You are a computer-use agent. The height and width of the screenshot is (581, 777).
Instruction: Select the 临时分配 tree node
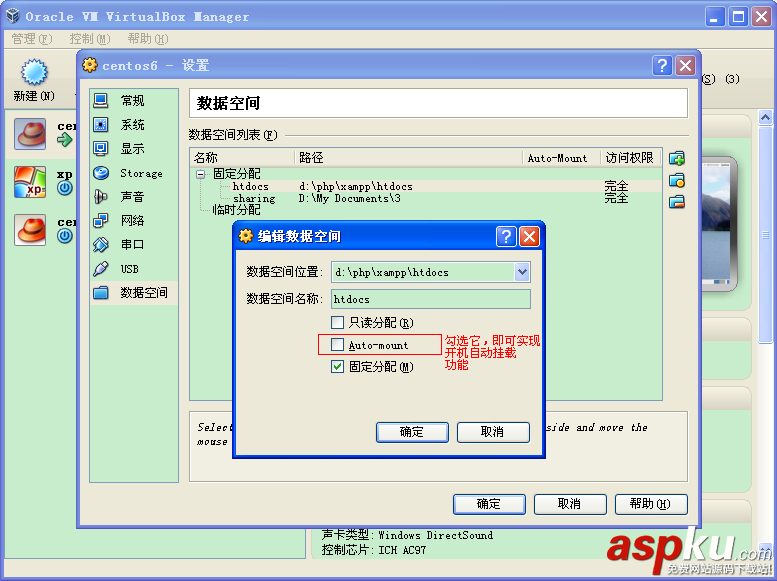tap(236, 210)
